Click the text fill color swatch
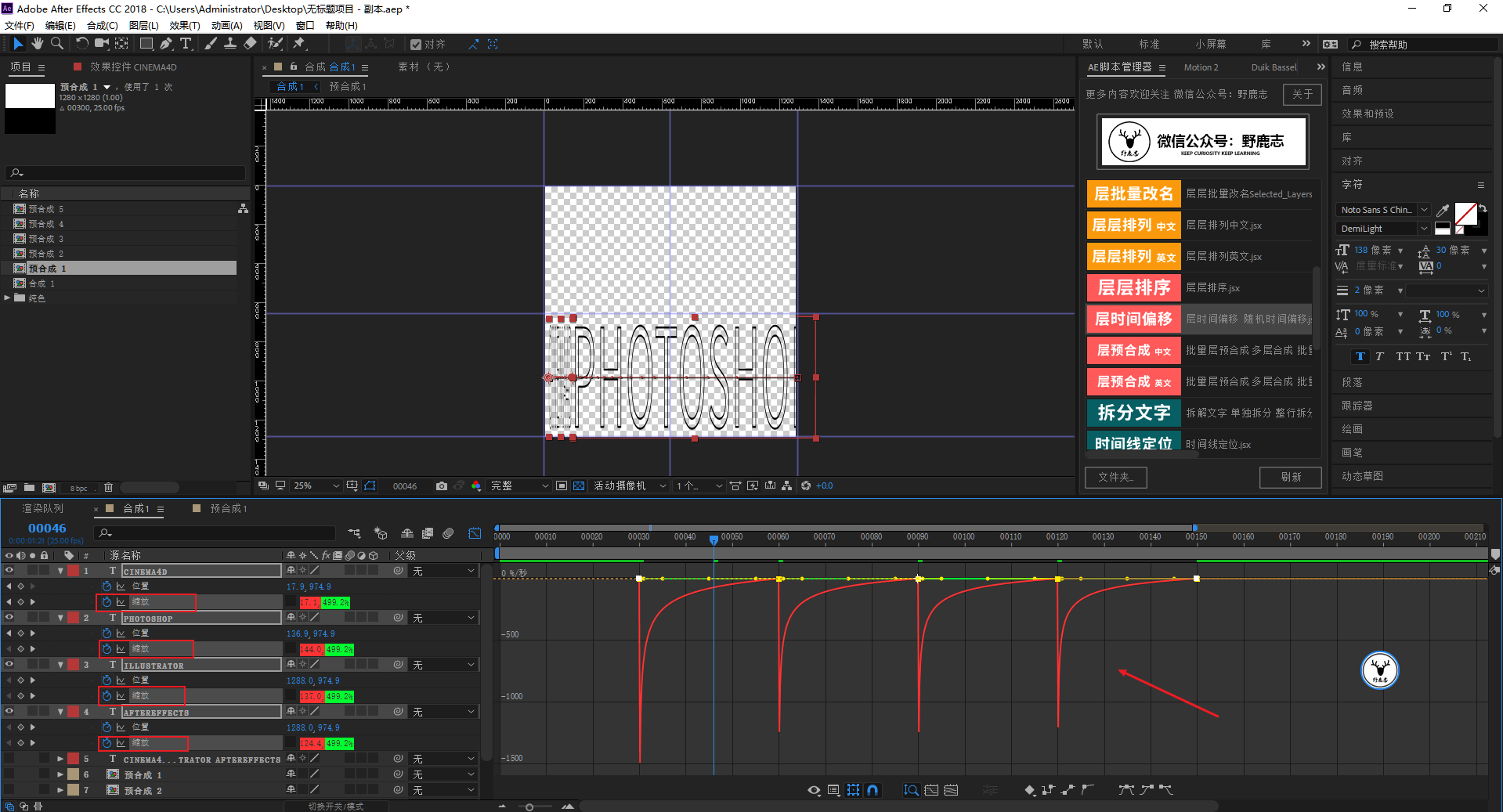 [x=1465, y=213]
